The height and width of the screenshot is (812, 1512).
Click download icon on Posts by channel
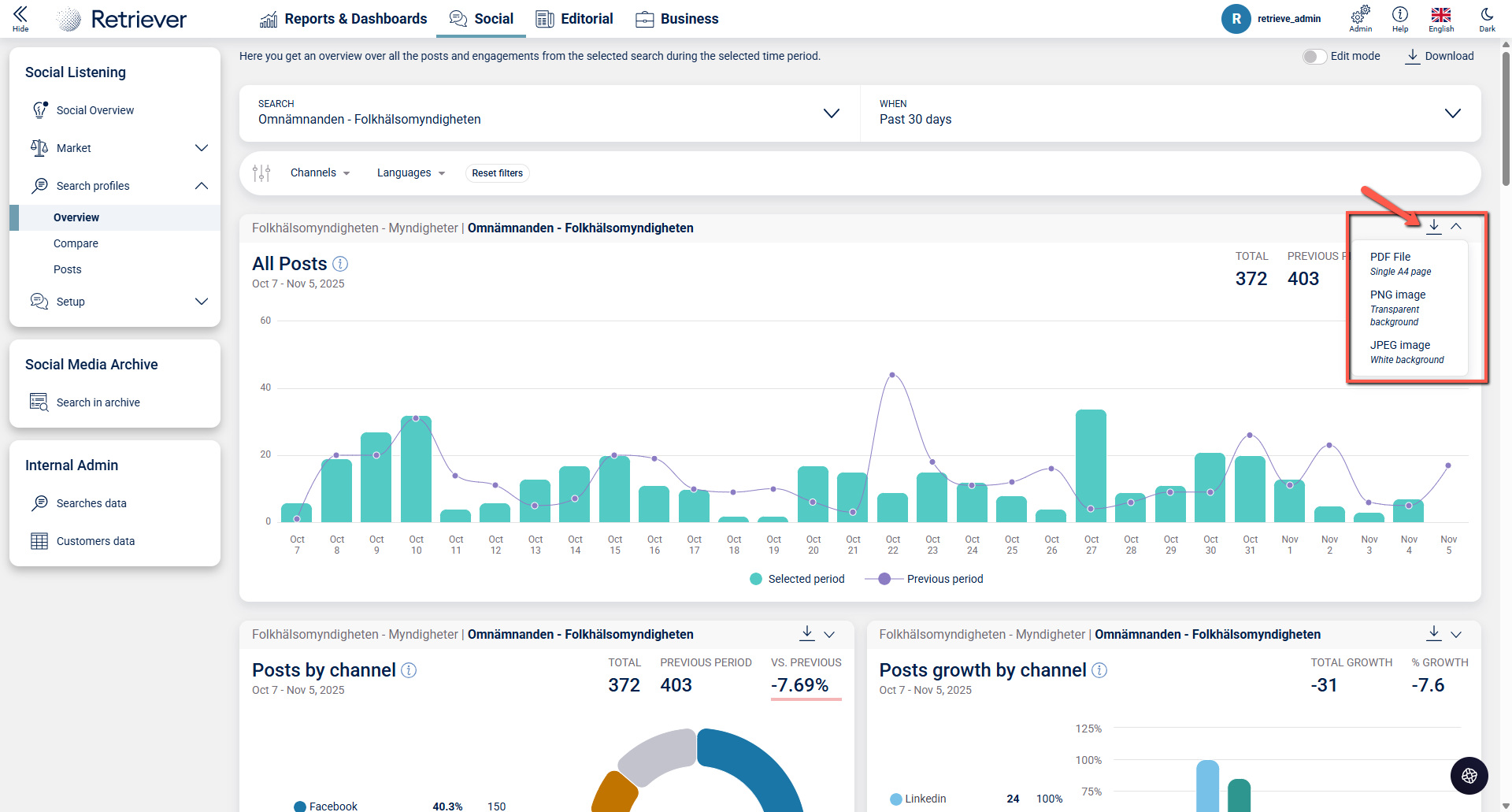[807, 633]
